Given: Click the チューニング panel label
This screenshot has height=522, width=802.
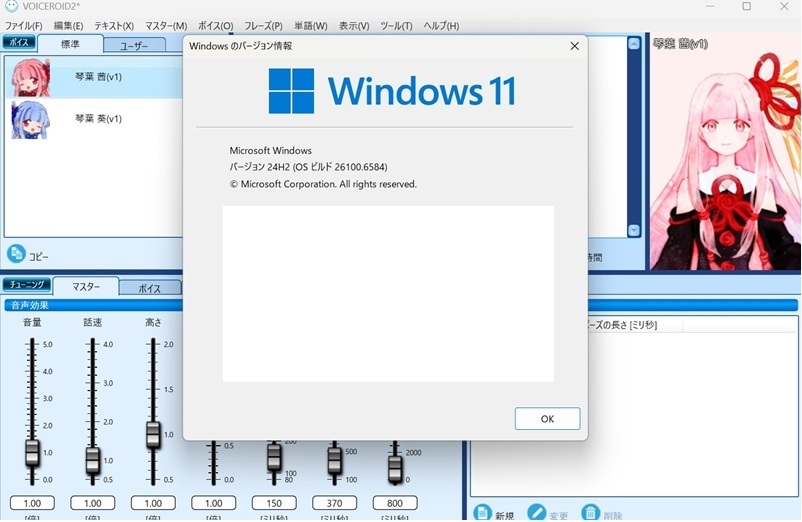Looking at the screenshot, I should (27, 284).
